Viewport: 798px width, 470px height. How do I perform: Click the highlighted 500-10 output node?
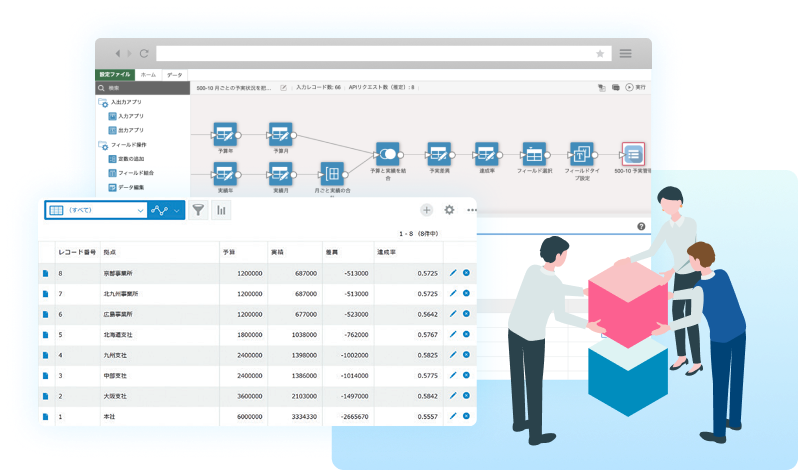633,154
